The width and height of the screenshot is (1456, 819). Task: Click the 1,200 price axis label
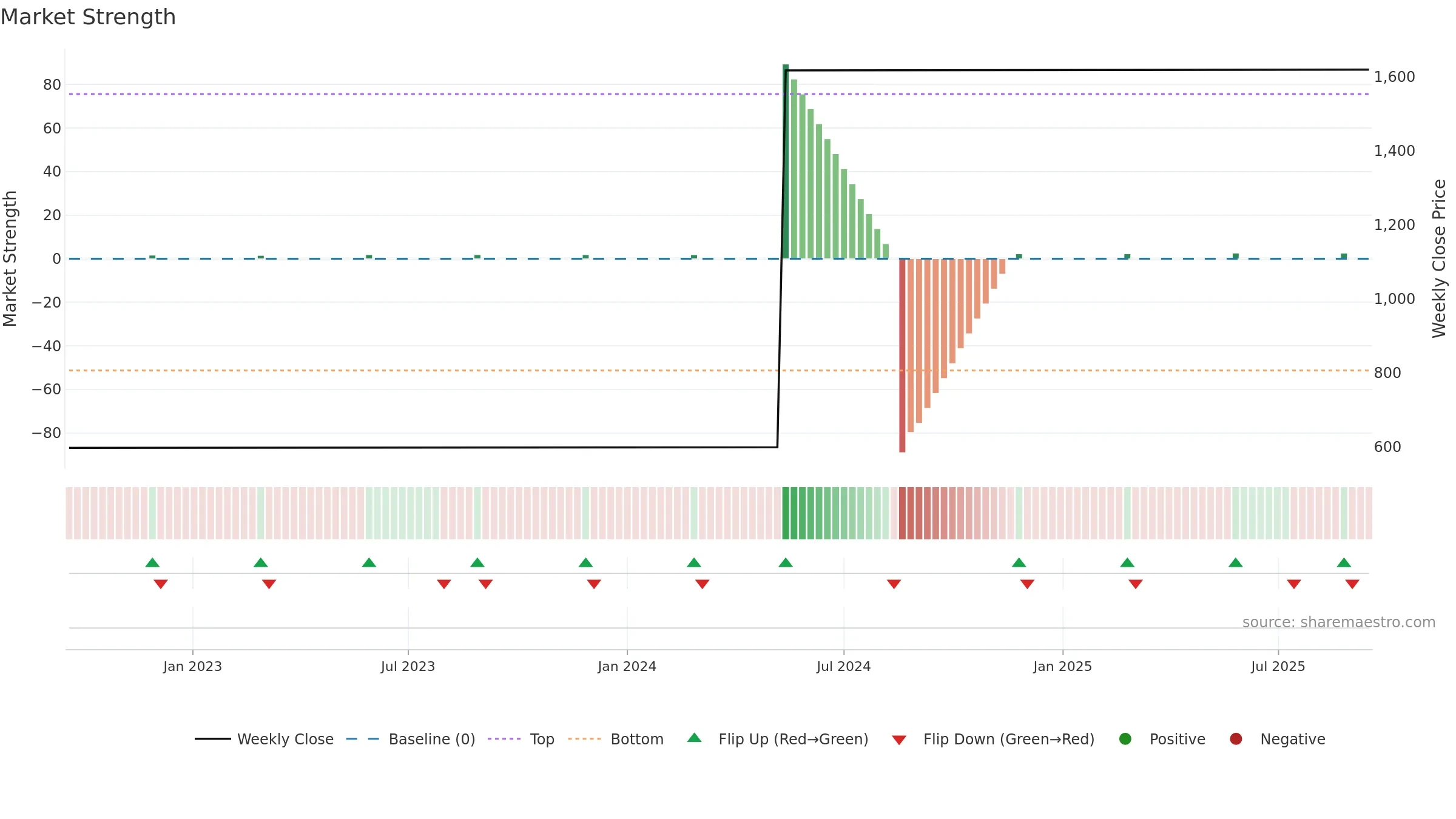pos(1394,224)
